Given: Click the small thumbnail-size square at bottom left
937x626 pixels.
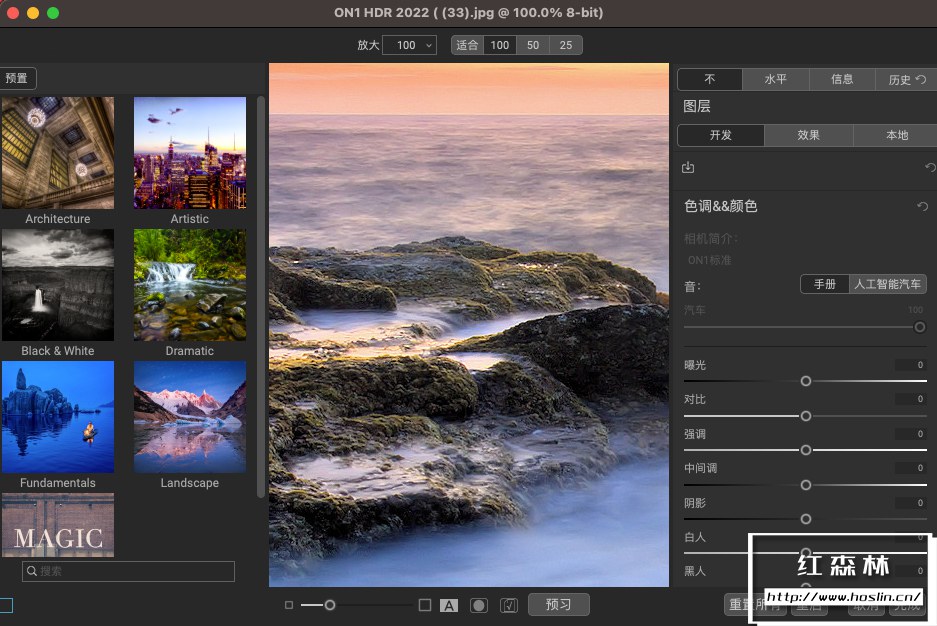Looking at the screenshot, I should click(289, 604).
